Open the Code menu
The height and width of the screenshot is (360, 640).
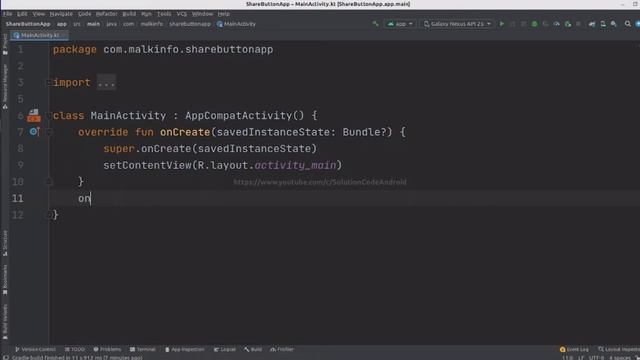coord(84,14)
